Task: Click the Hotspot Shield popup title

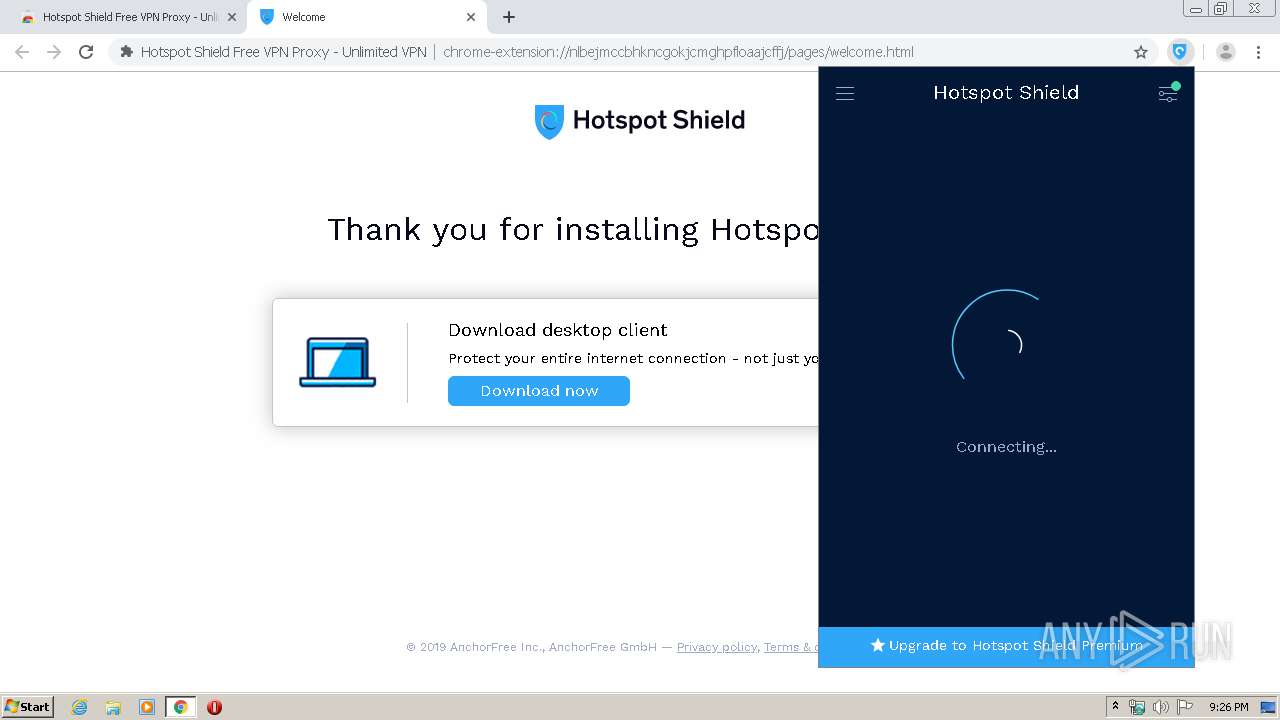Action: (x=1006, y=93)
